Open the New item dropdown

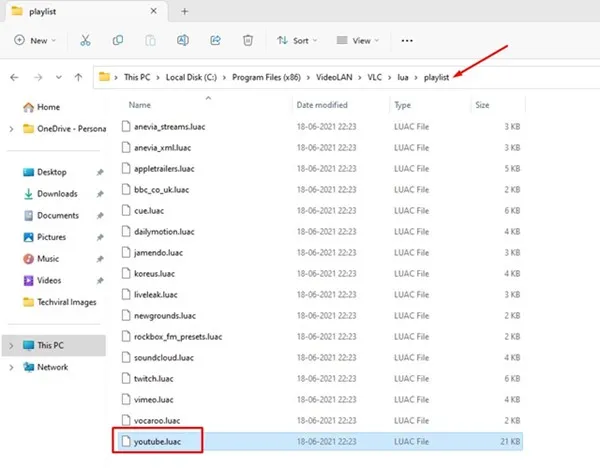35,40
